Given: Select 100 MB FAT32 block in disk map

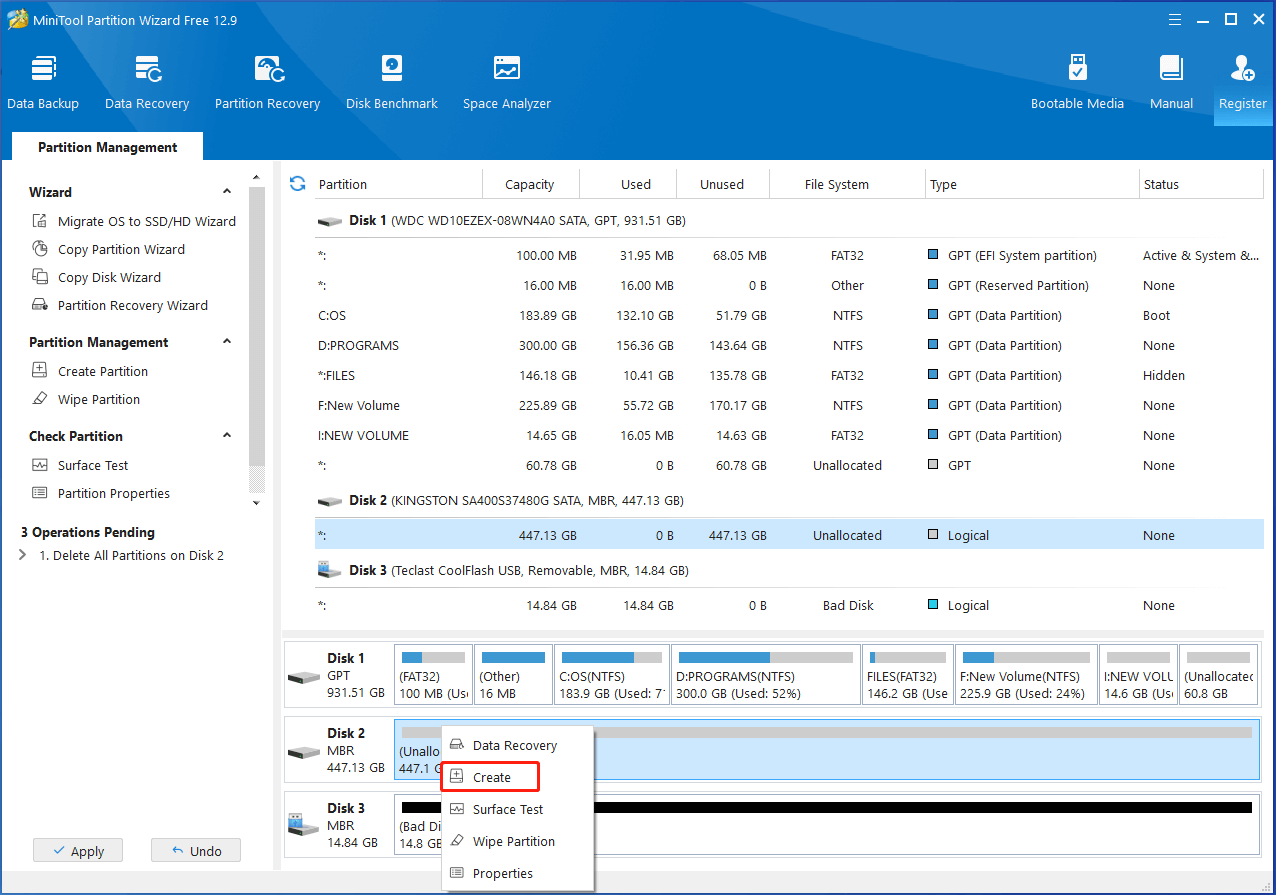Looking at the screenshot, I should 432,675.
